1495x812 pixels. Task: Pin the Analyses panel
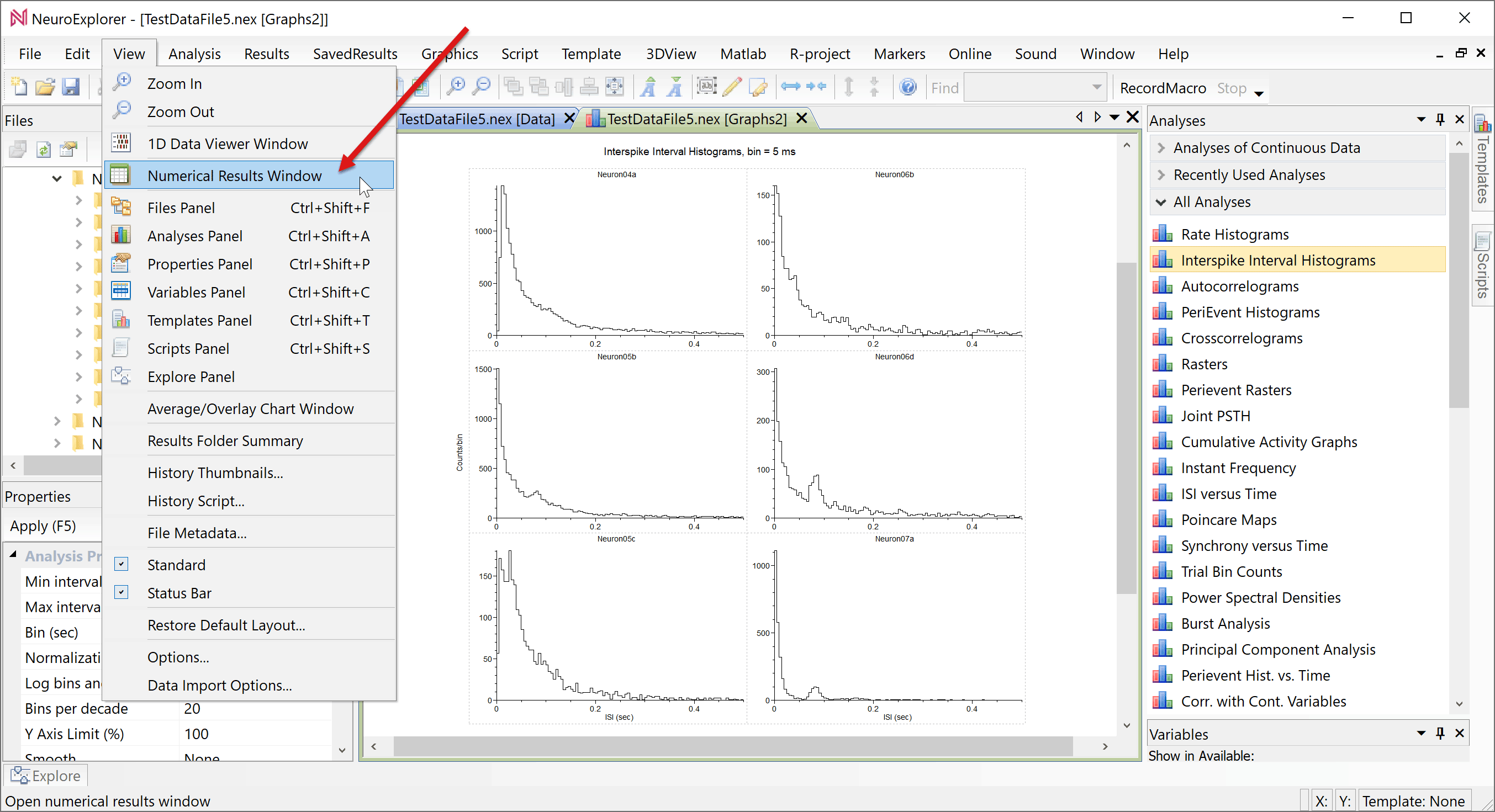click(1440, 119)
